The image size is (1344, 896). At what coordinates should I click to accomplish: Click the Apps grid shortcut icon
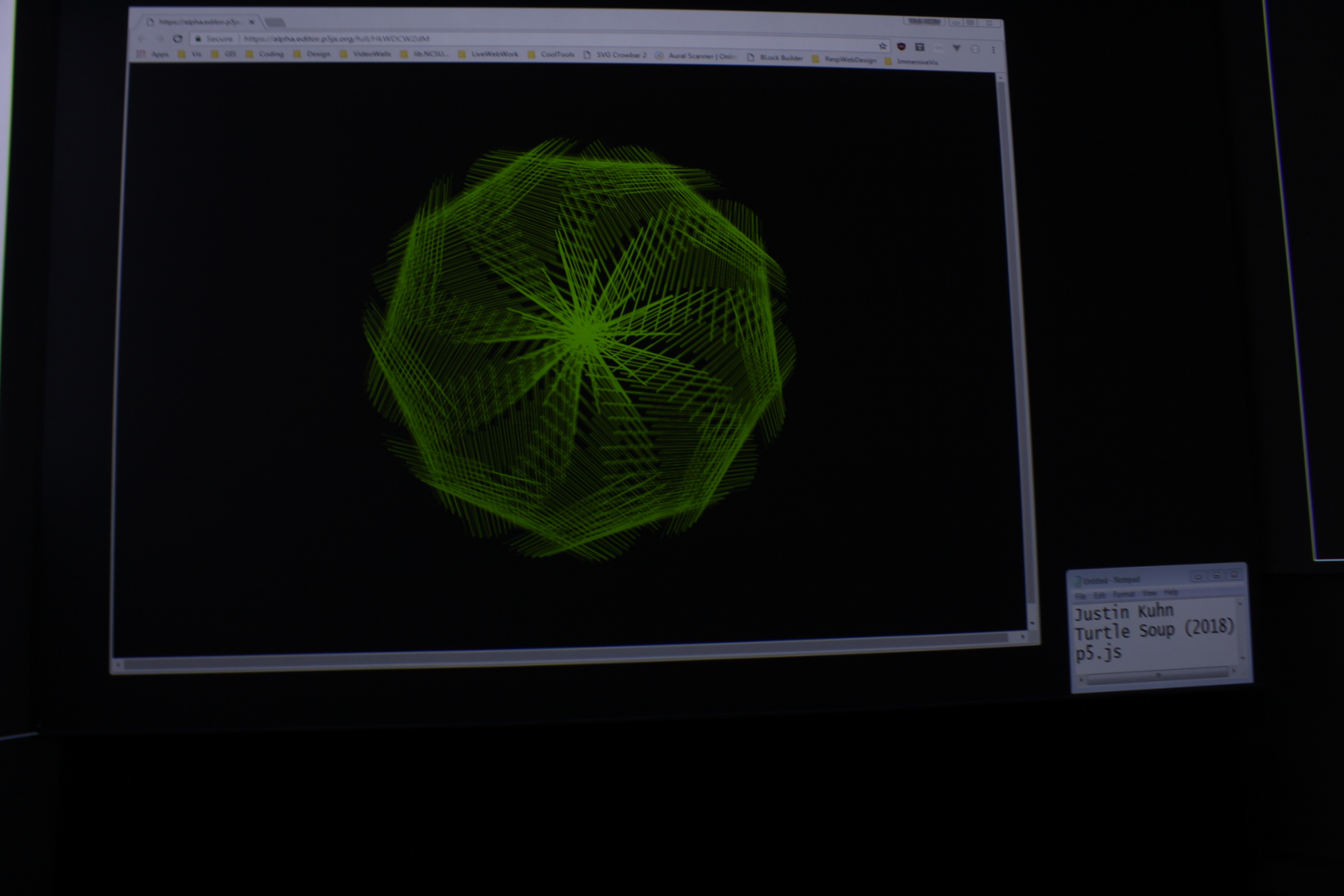[141, 54]
